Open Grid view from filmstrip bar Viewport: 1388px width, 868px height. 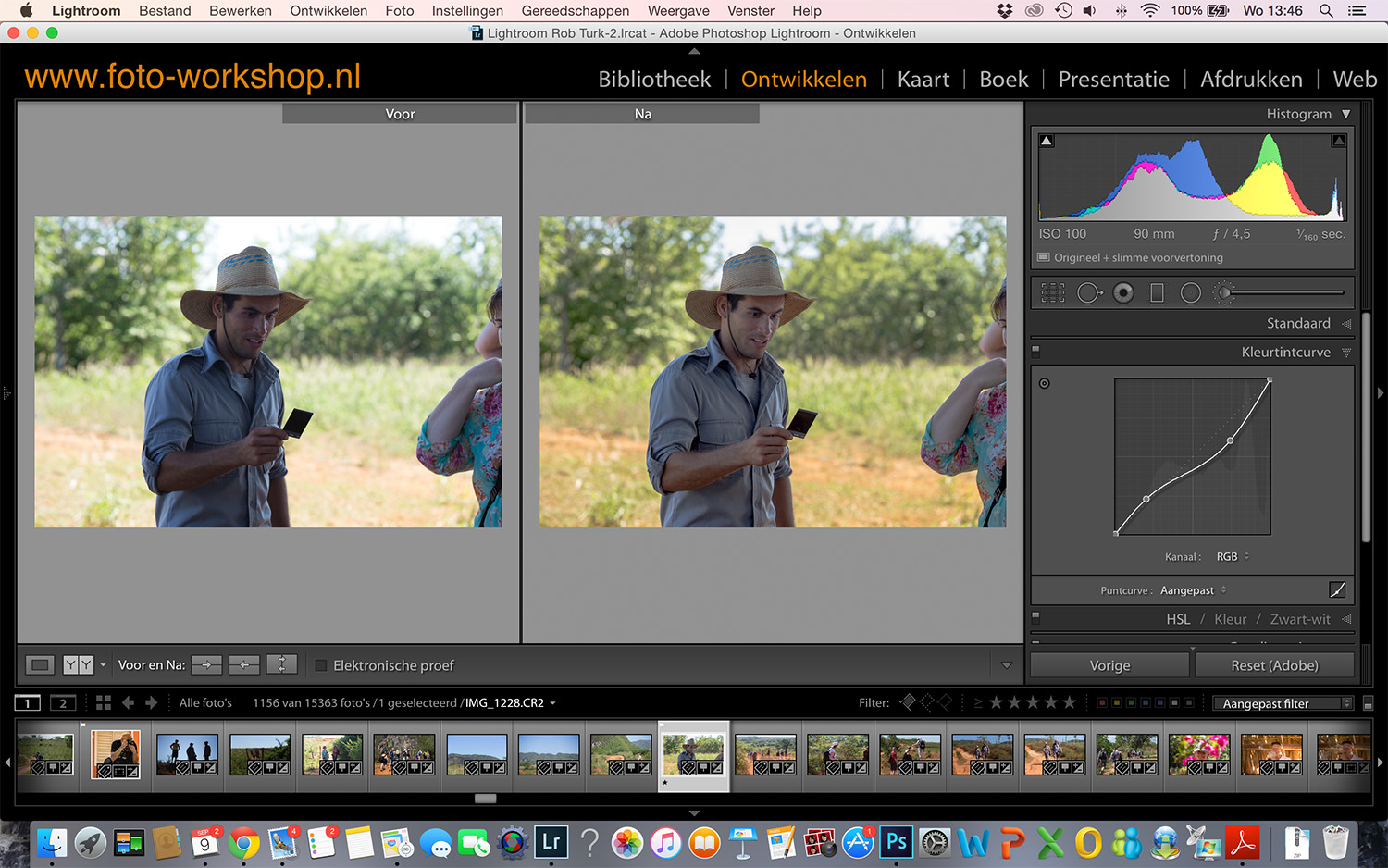point(104,703)
